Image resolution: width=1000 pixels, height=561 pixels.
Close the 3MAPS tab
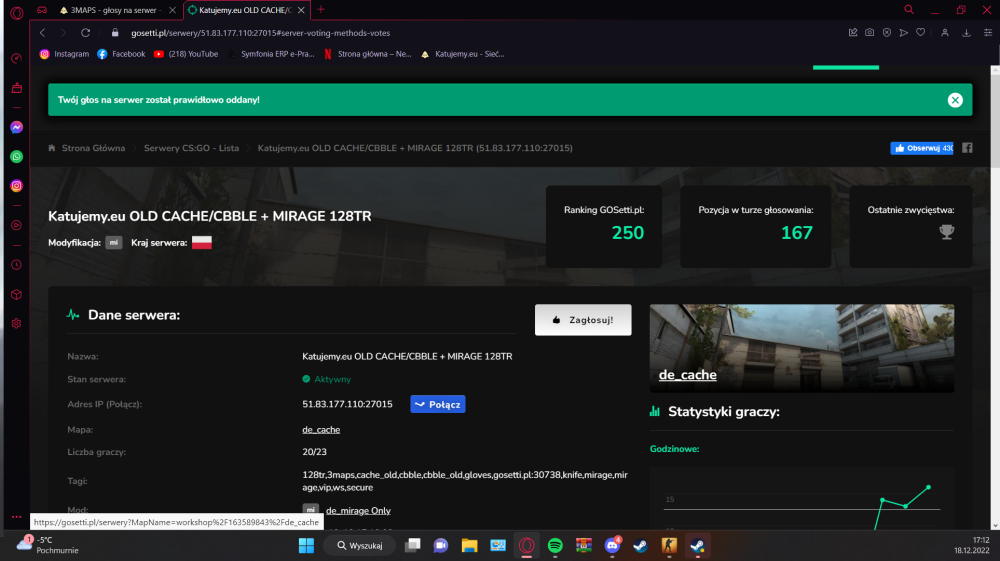tap(172, 10)
